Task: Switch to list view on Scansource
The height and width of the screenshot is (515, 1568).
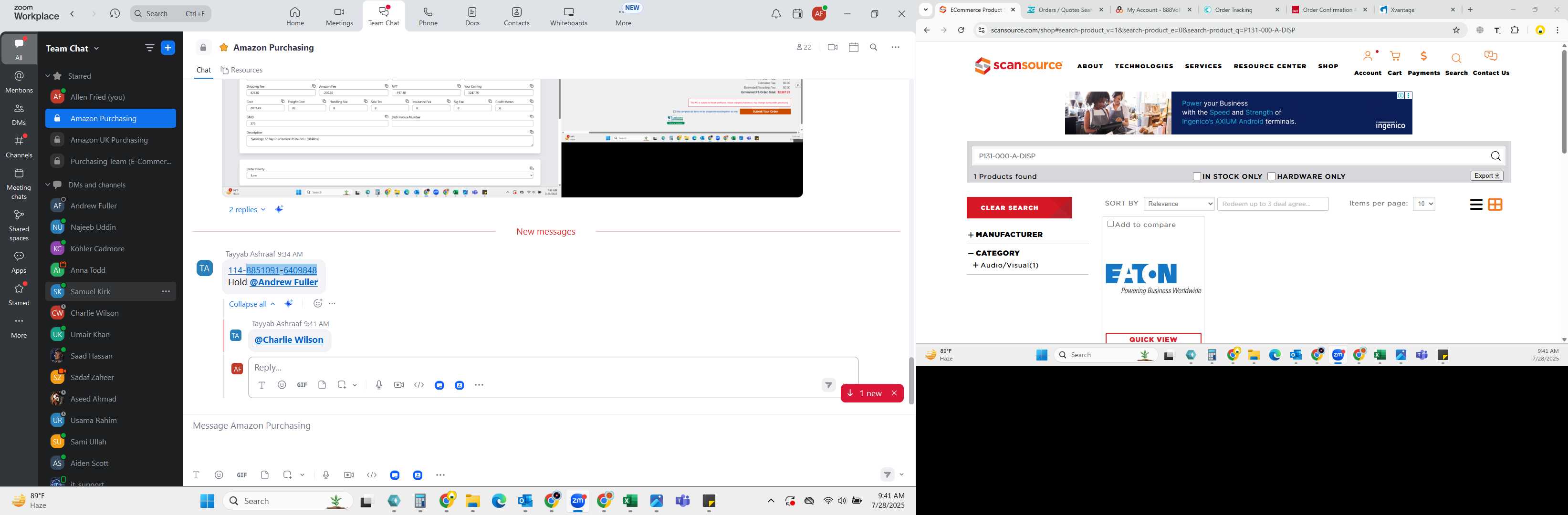Action: (x=1475, y=204)
